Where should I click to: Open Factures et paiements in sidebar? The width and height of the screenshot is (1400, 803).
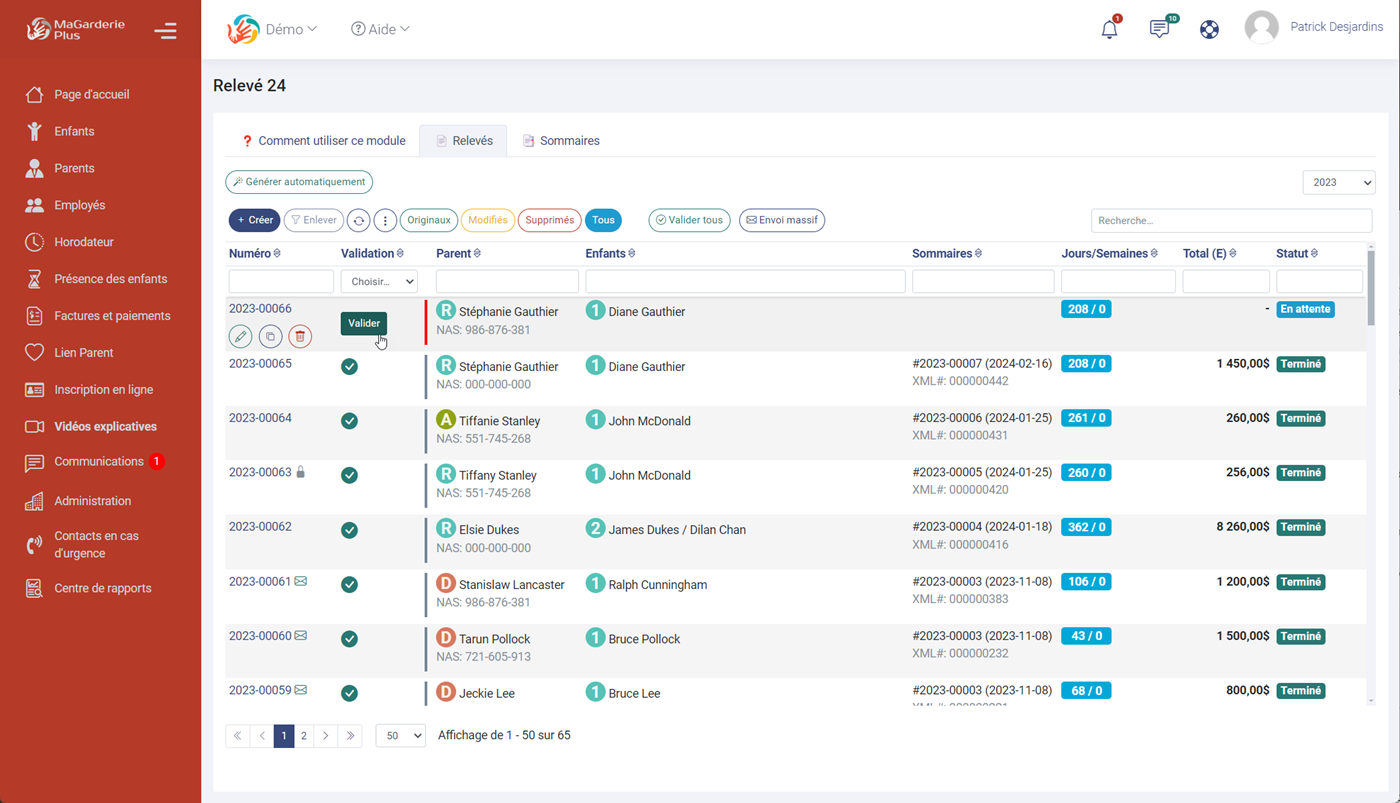pyautogui.click(x=112, y=316)
